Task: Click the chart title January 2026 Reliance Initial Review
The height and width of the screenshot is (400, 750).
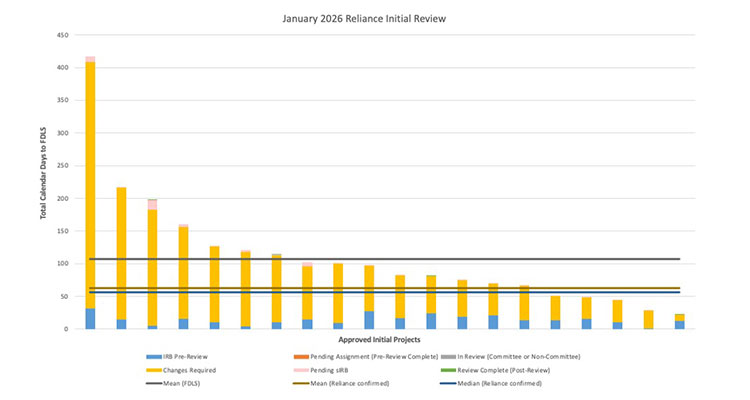Action: (x=375, y=18)
